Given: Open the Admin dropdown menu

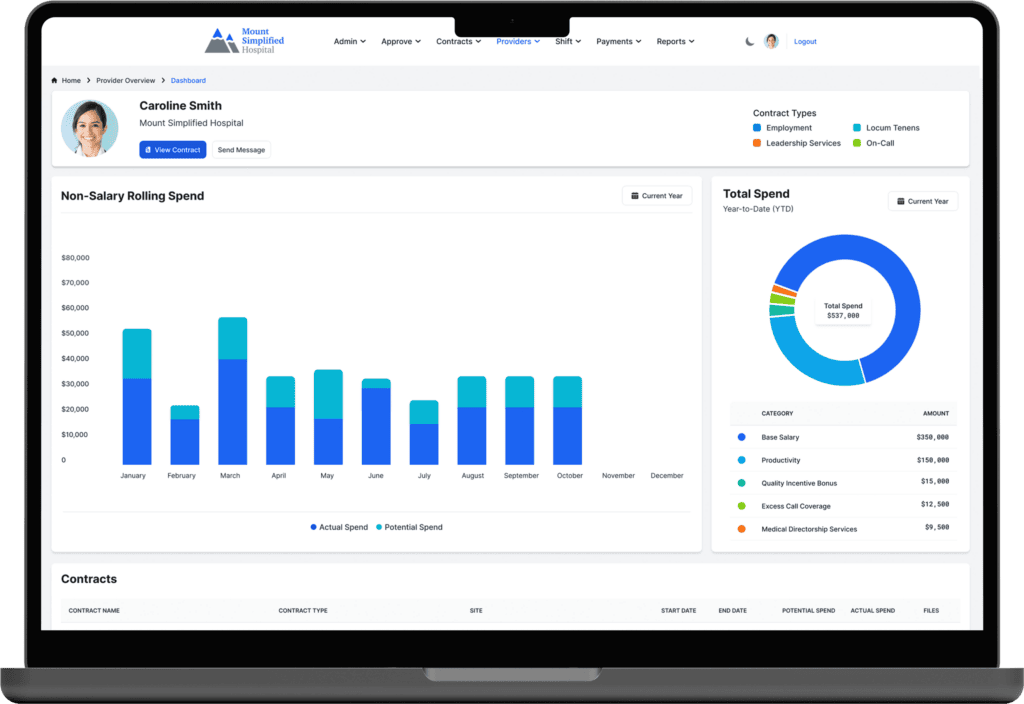Looking at the screenshot, I should coord(349,42).
